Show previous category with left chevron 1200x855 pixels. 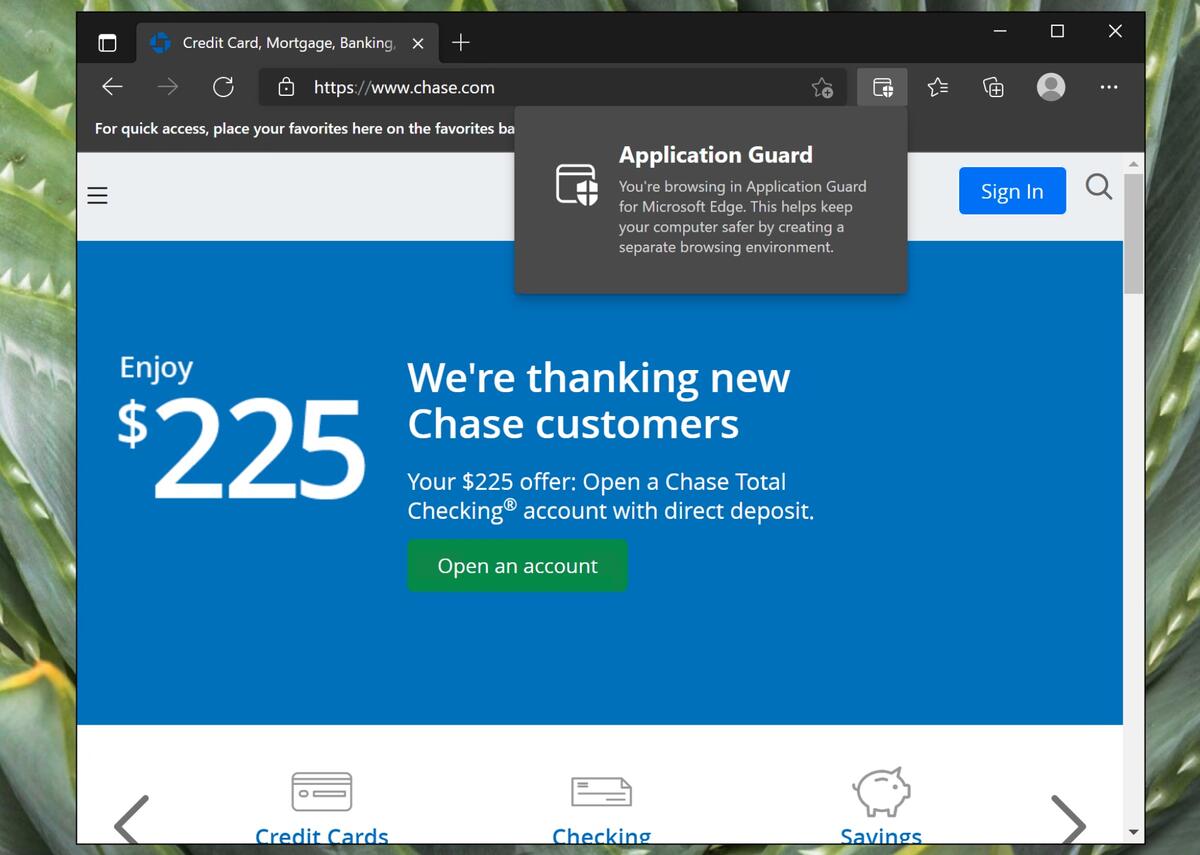(131, 820)
